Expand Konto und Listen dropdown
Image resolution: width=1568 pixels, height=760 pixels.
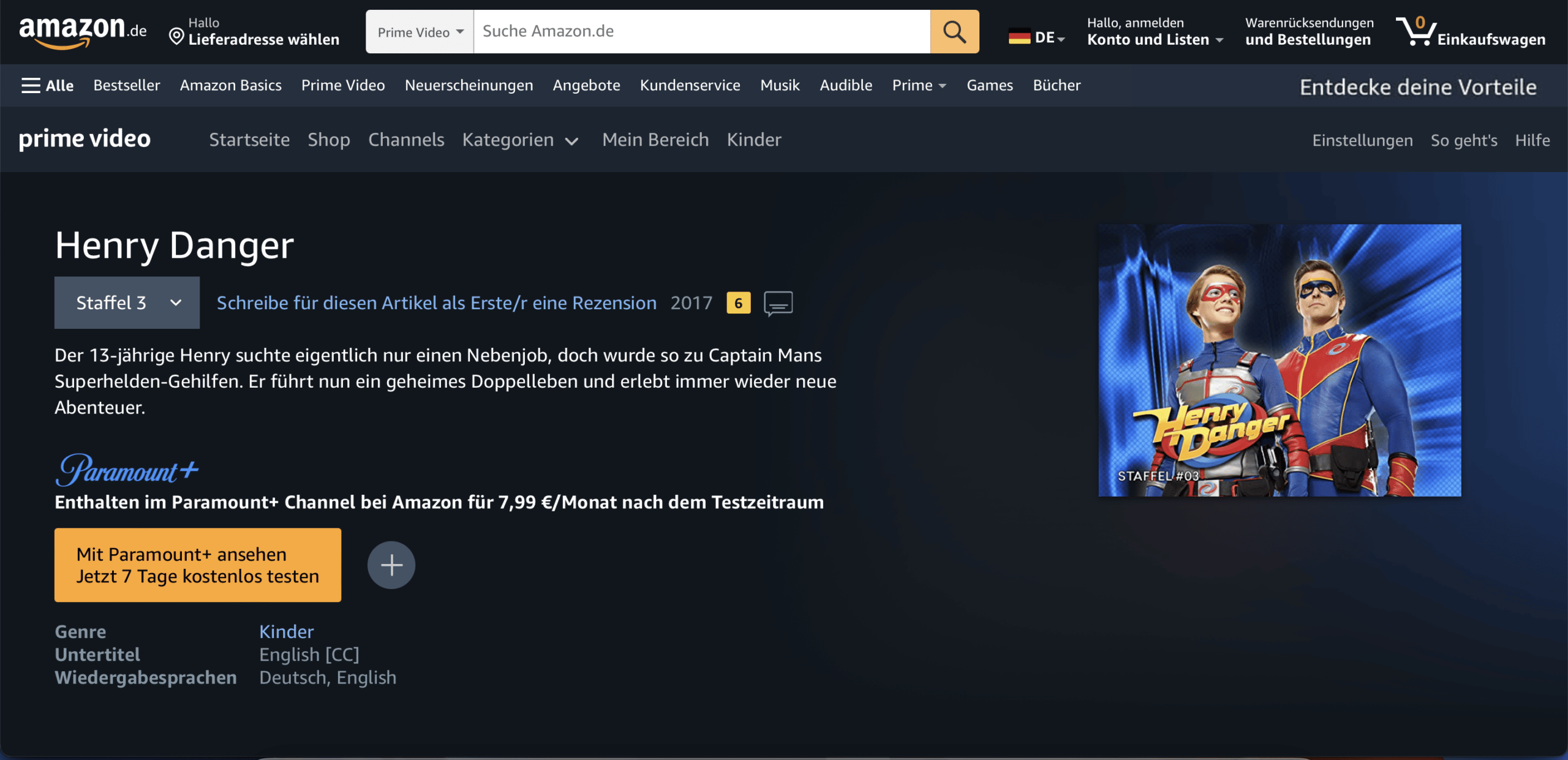pos(1155,32)
